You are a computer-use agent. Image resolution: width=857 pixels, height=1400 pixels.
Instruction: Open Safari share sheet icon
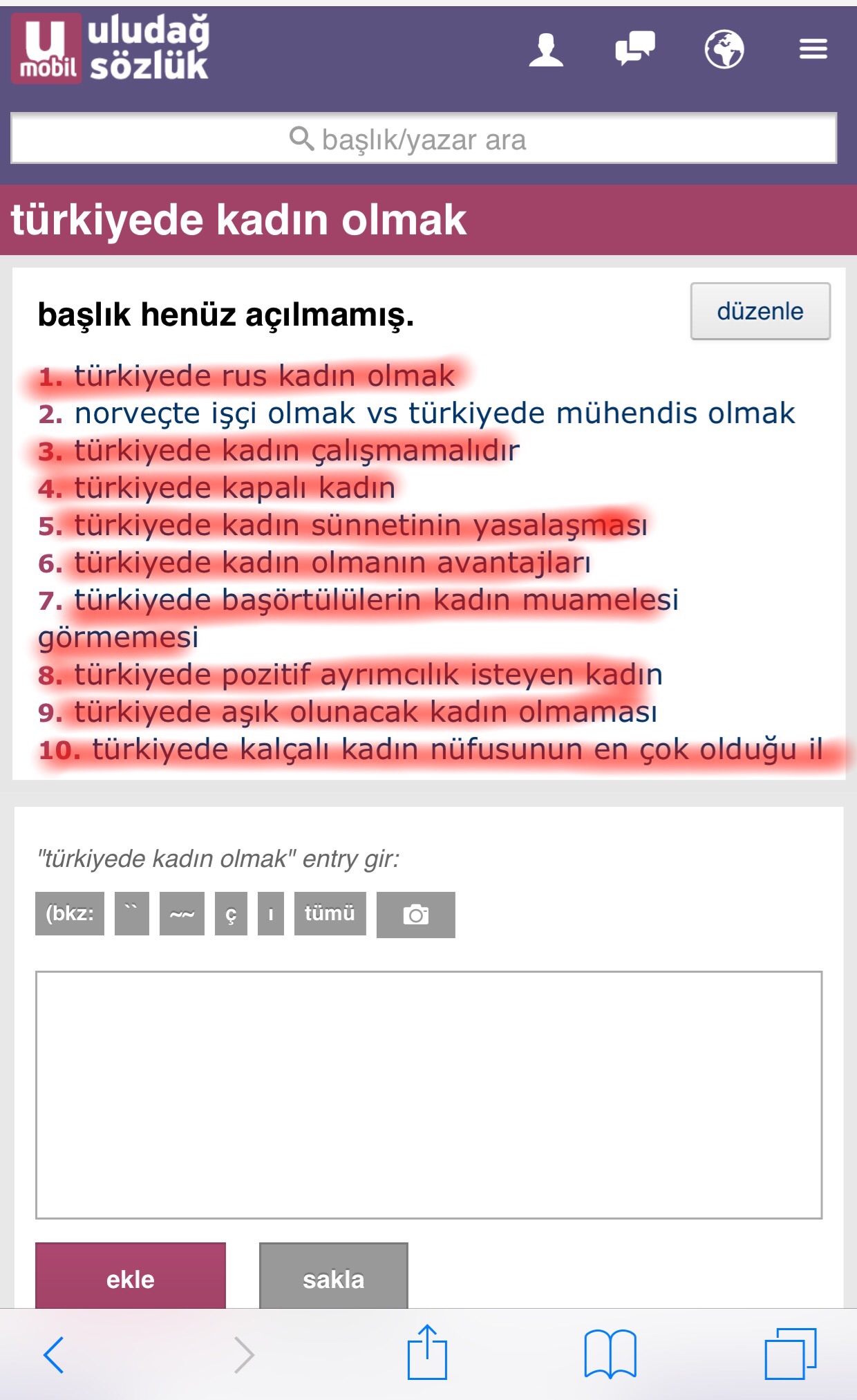coord(427,1352)
